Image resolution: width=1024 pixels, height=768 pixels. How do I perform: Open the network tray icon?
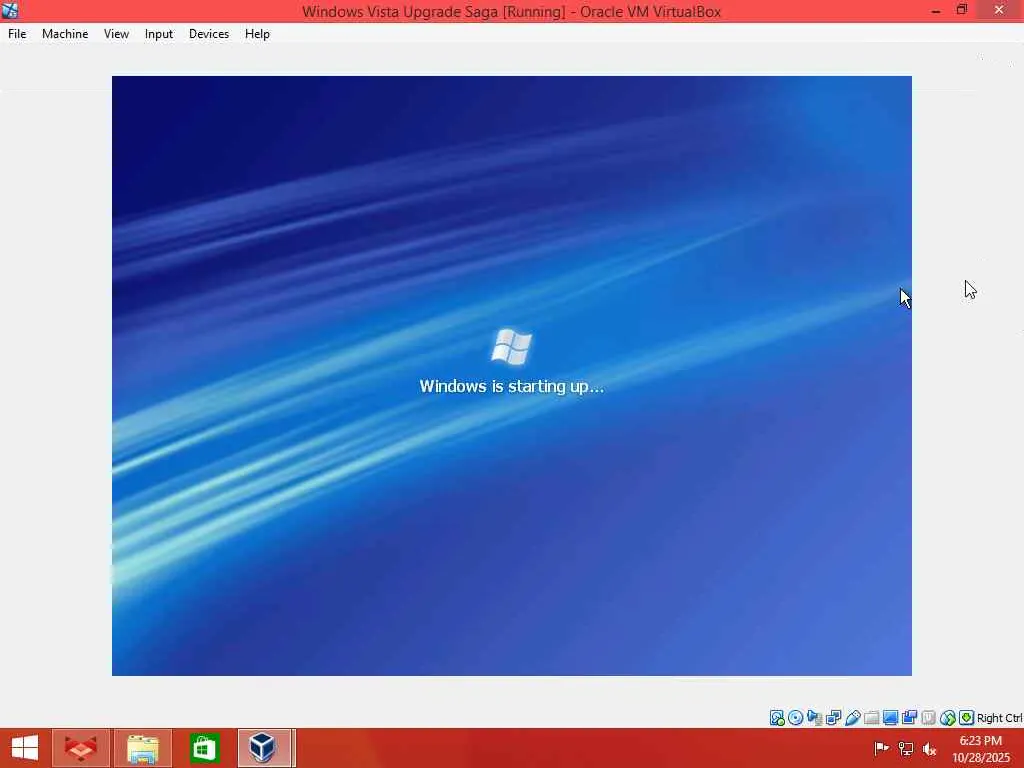[x=906, y=748]
